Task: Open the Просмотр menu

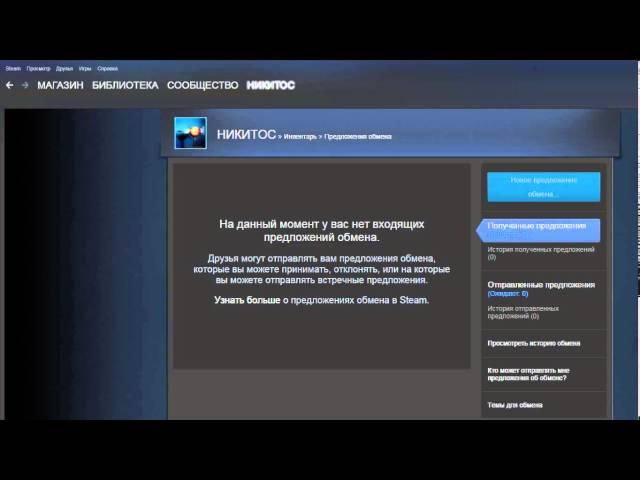Action: tap(39, 69)
